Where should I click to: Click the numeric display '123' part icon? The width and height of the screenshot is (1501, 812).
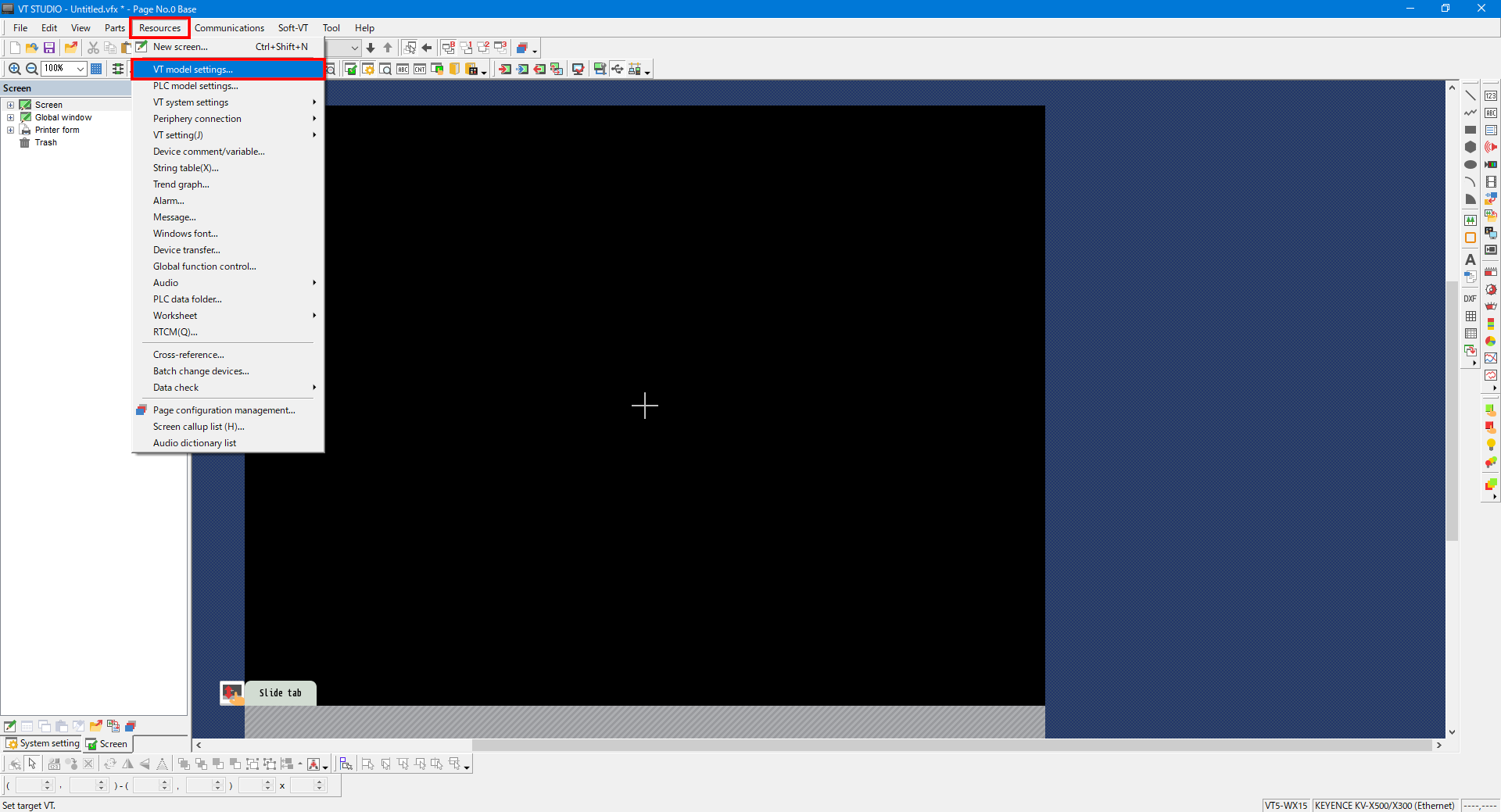click(1490, 95)
